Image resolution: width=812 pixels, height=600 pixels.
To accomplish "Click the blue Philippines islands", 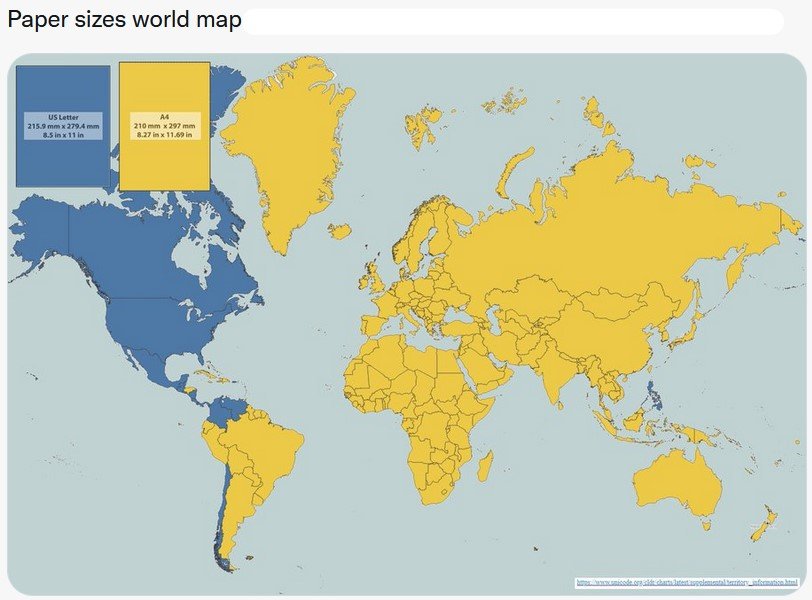I will coord(652,395).
